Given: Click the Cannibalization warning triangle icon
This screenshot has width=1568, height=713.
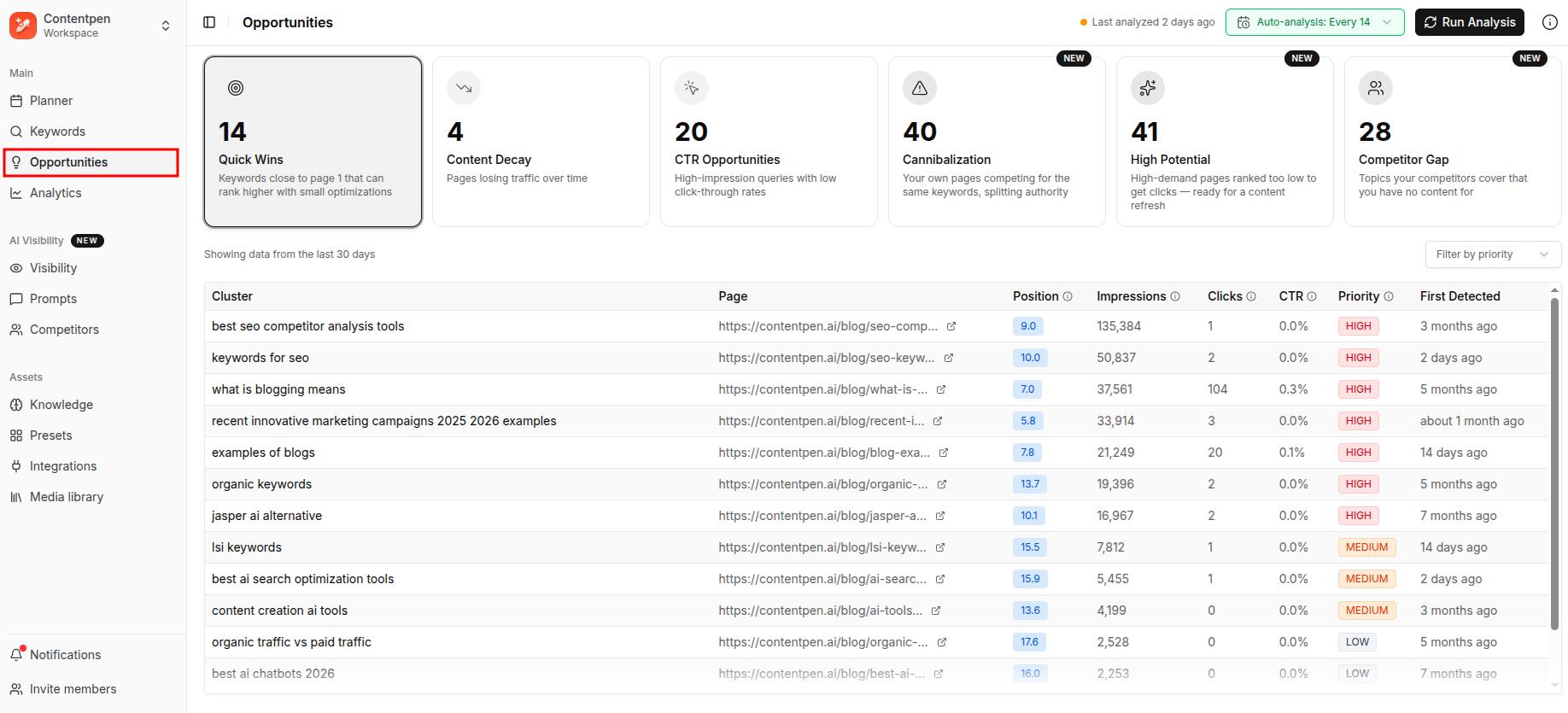Looking at the screenshot, I should click(x=920, y=88).
